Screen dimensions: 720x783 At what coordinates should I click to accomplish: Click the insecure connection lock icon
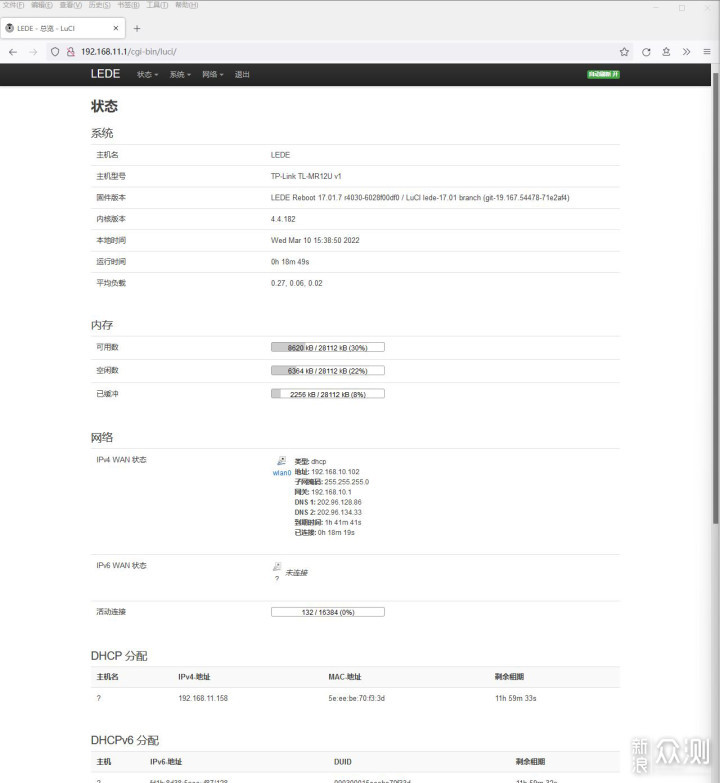tap(70, 52)
